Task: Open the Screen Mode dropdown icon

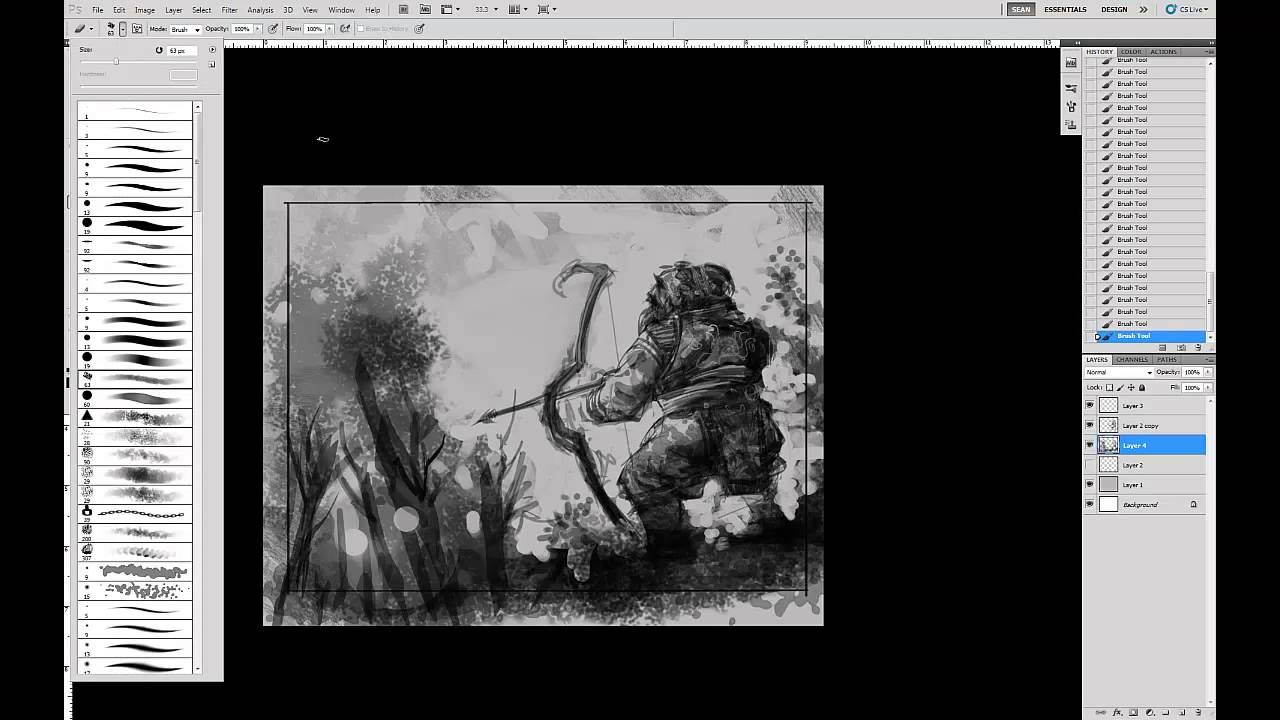Action: point(547,10)
